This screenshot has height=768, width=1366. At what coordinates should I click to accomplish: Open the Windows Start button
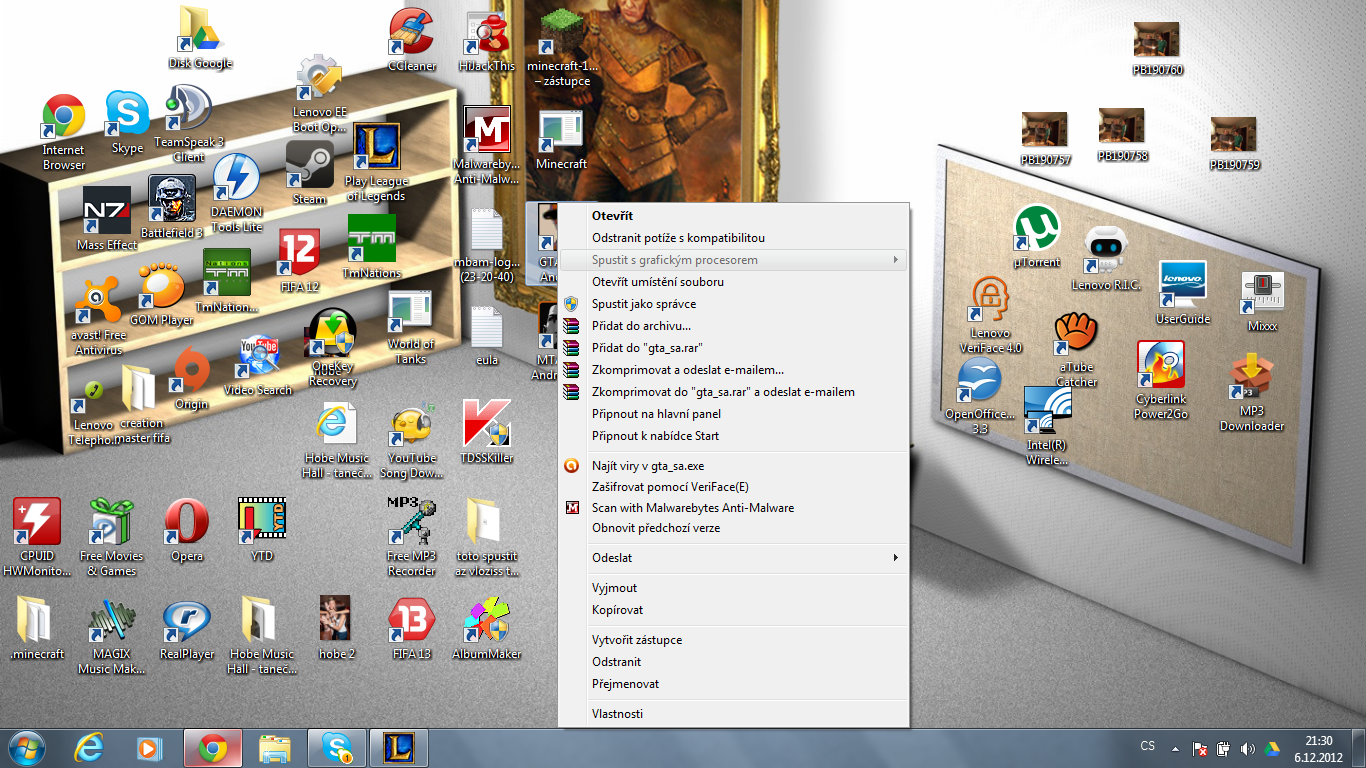(x=26, y=748)
